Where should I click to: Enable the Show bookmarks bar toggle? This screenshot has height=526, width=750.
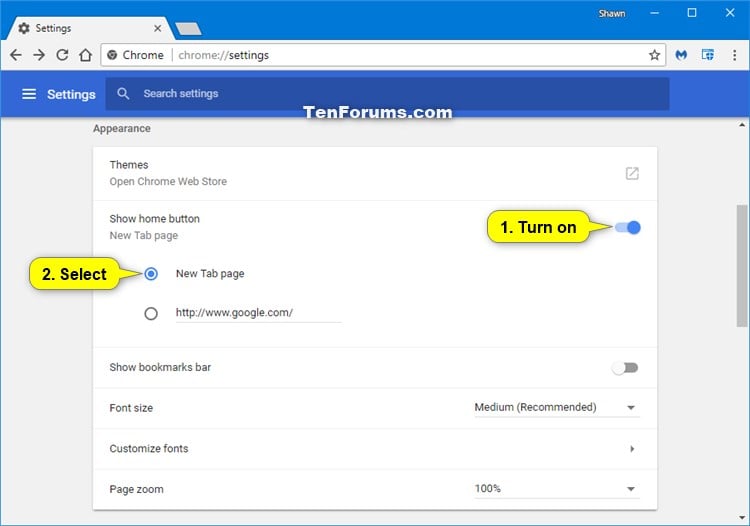tap(625, 368)
